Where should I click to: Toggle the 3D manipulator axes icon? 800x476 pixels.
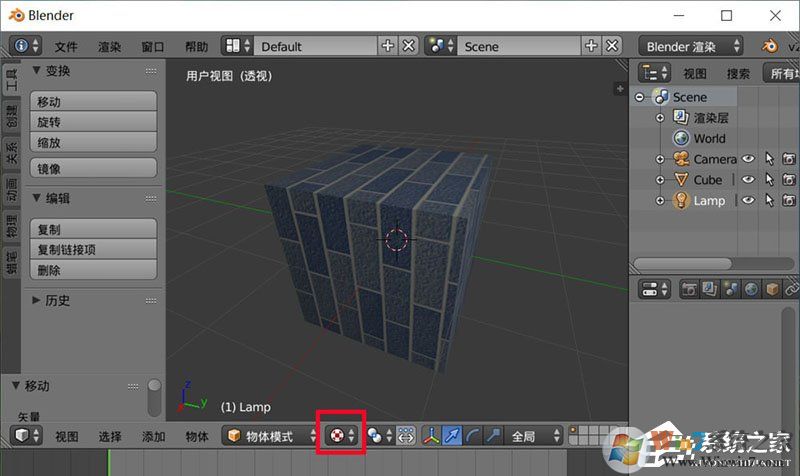point(432,436)
